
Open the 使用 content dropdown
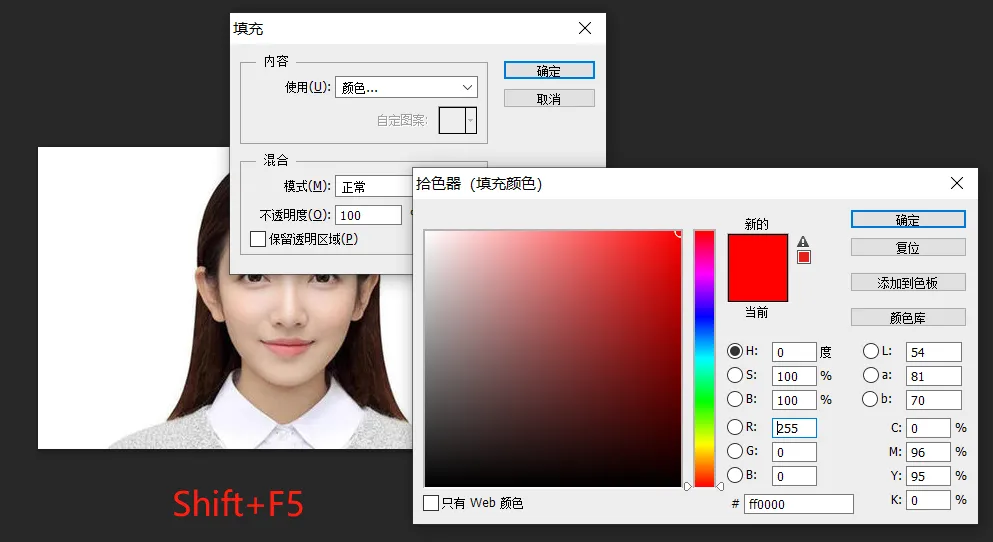405,87
